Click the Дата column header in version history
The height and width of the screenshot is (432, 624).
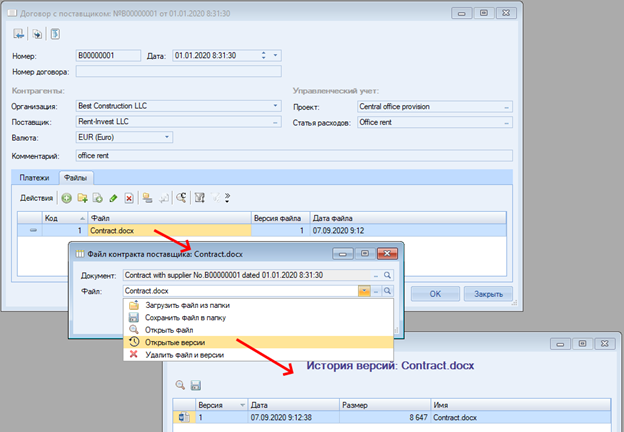pos(293,405)
